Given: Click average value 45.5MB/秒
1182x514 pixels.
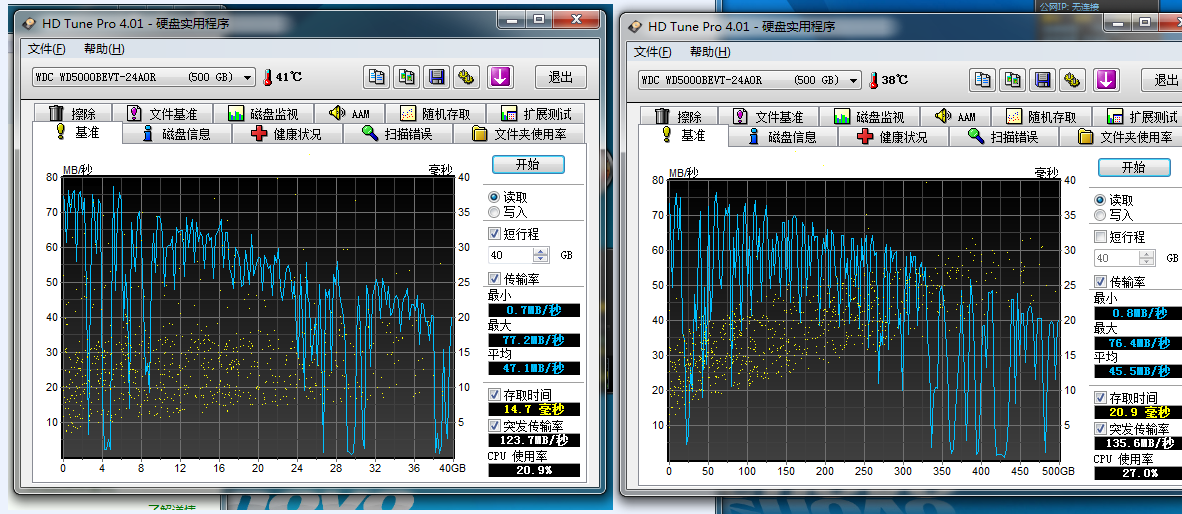Looking at the screenshot, I should [1138, 372].
